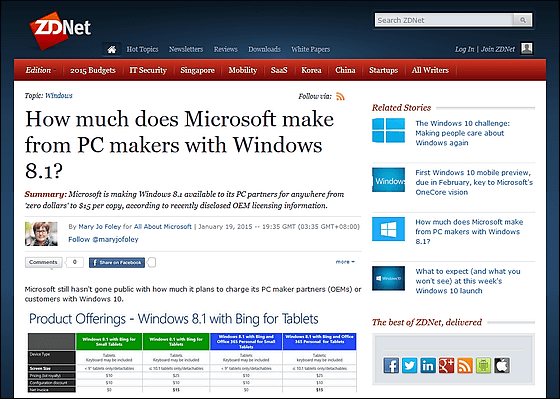Click the Join ZDNet link
This screenshot has height=399, width=560.
pos(498,49)
